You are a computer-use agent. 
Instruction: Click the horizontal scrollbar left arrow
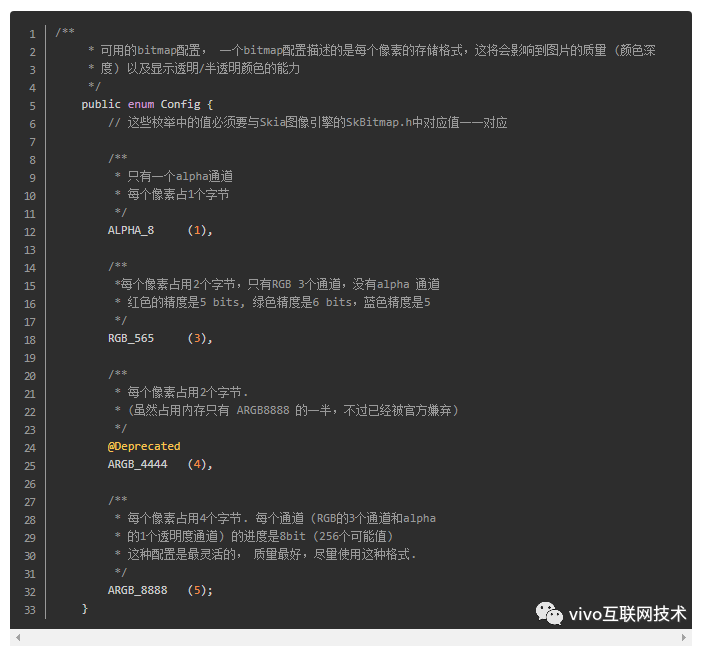(18, 637)
